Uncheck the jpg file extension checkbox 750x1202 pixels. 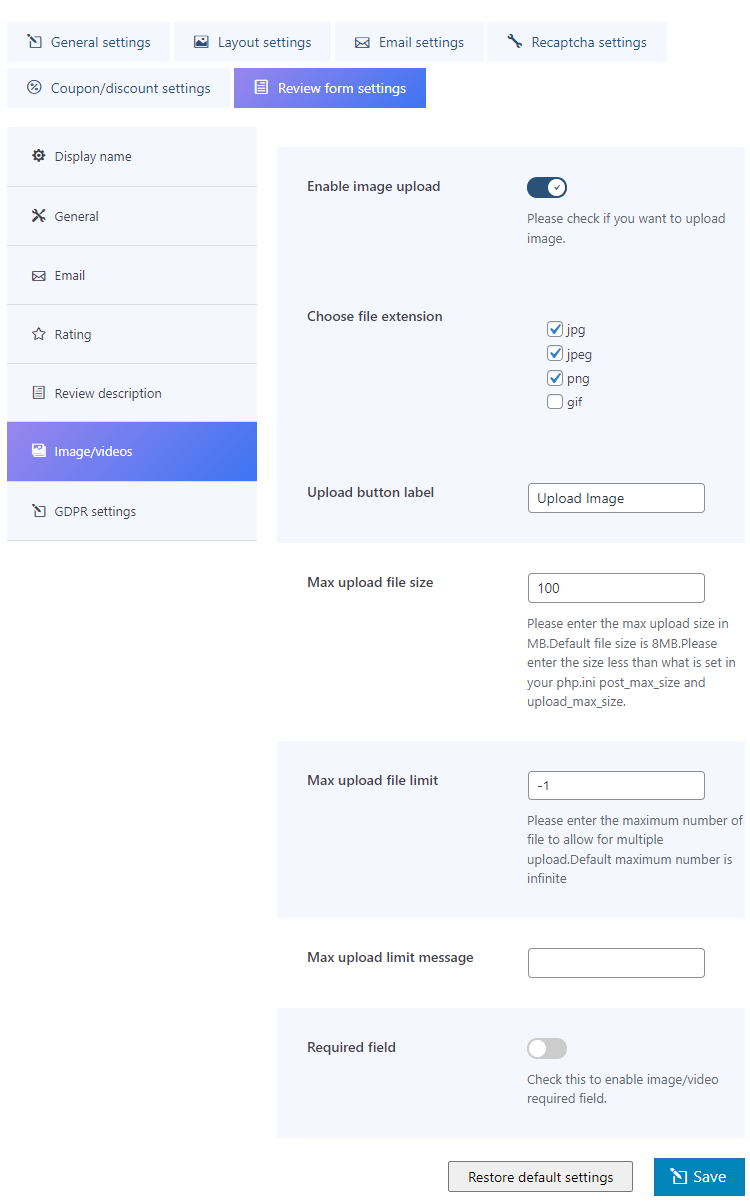coord(555,329)
